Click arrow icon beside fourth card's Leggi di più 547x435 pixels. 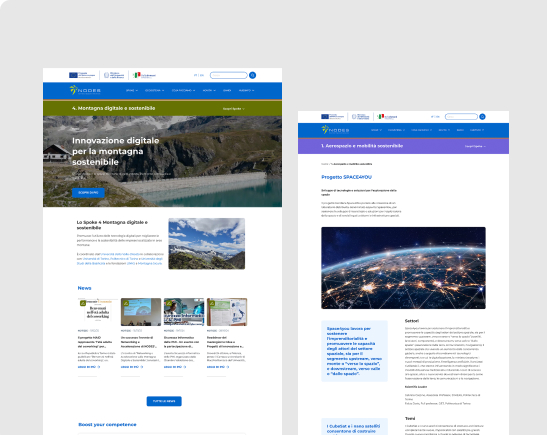click(228, 367)
